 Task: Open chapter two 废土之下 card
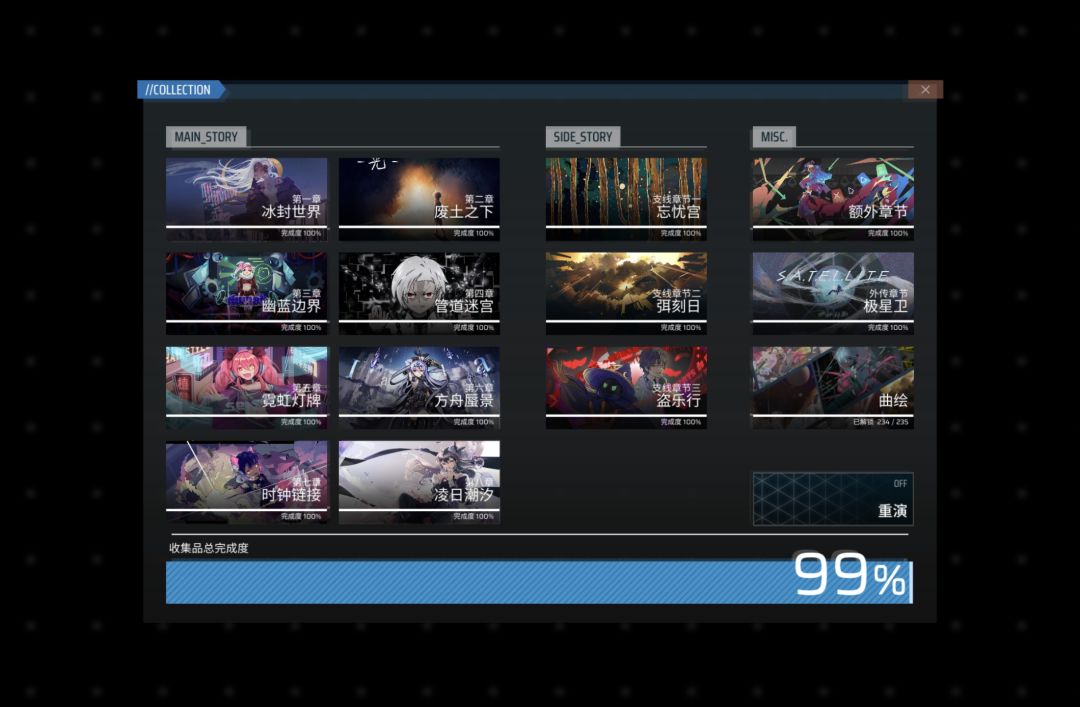tap(419, 198)
